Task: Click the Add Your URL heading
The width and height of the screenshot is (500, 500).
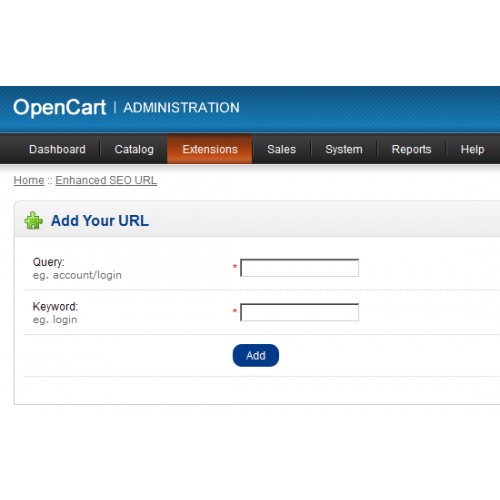Action: [x=100, y=221]
